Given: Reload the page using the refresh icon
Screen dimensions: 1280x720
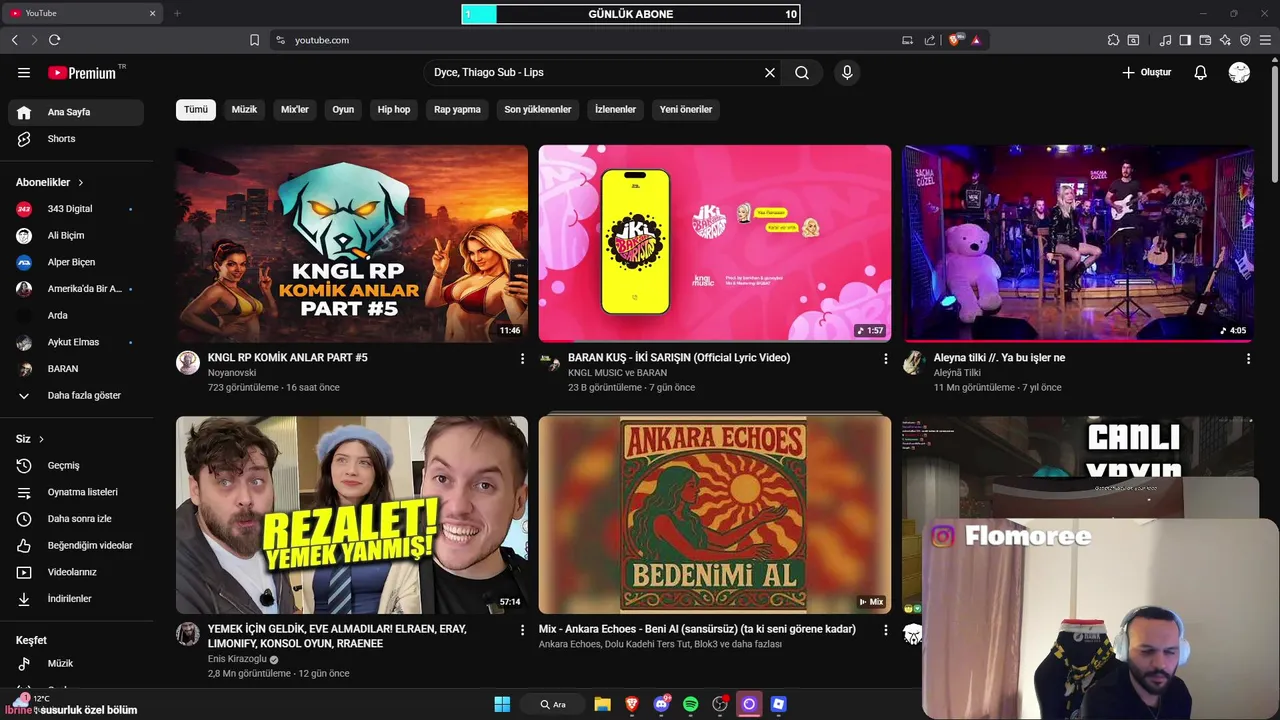Looking at the screenshot, I should point(54,40).
